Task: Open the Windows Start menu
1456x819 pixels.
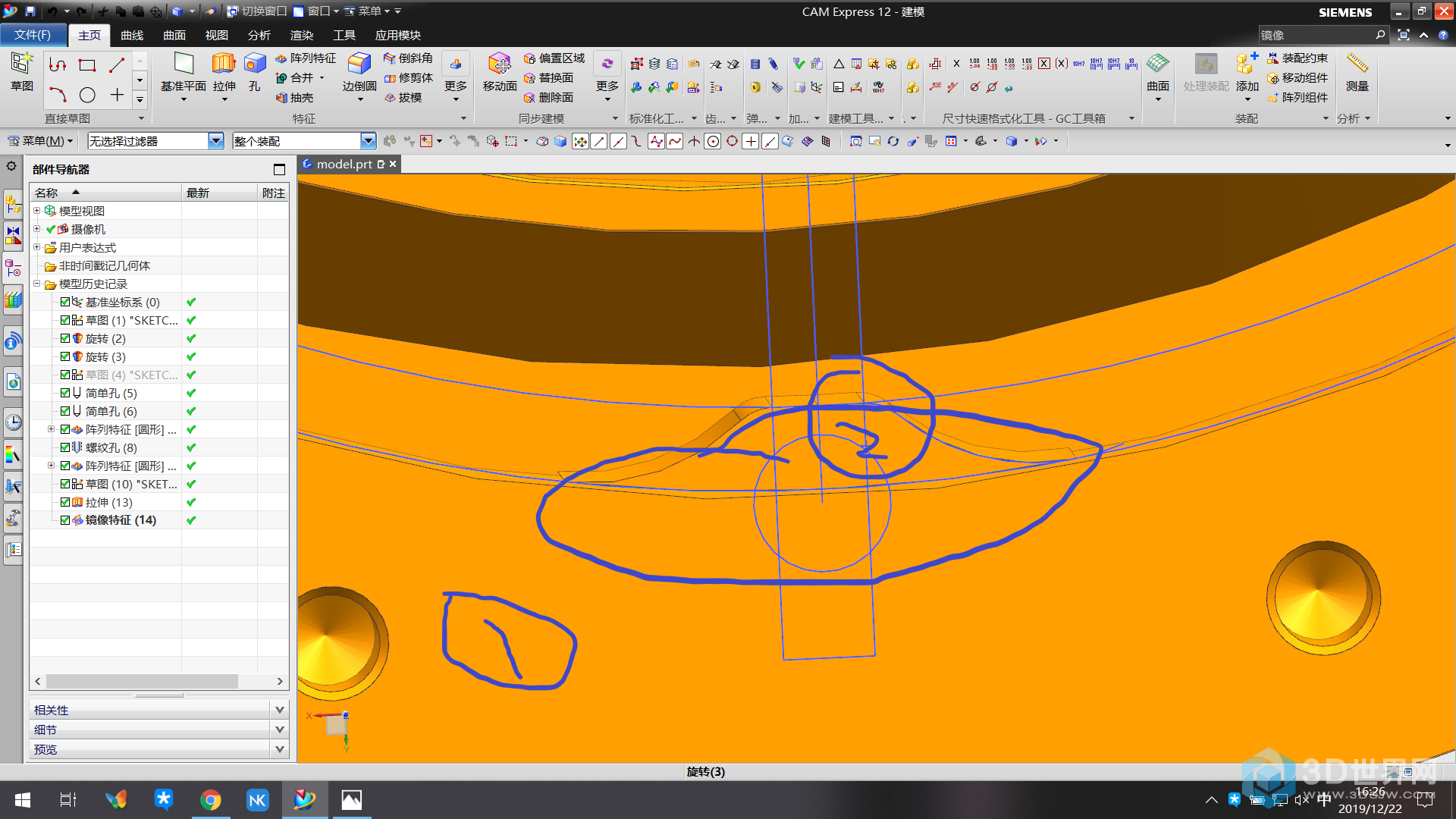Action: pos(23,800)
